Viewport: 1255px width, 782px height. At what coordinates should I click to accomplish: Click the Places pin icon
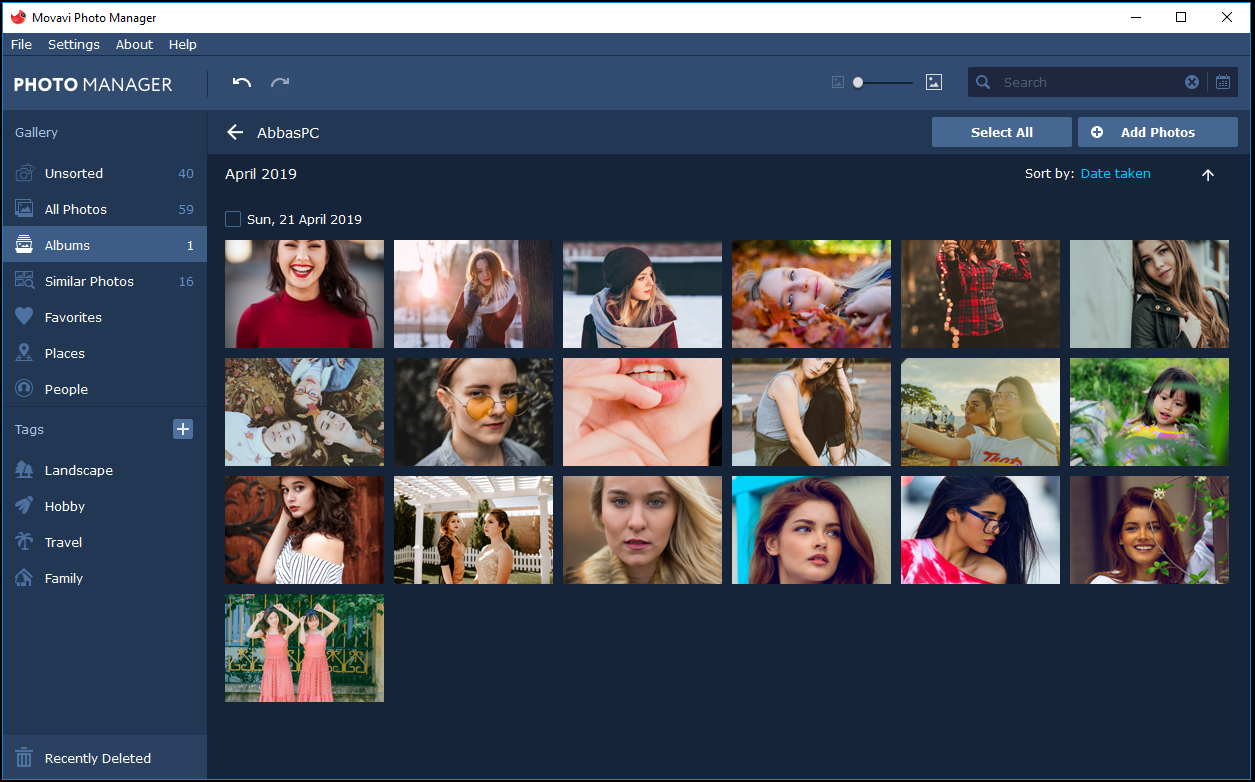[x=24, y=353]
